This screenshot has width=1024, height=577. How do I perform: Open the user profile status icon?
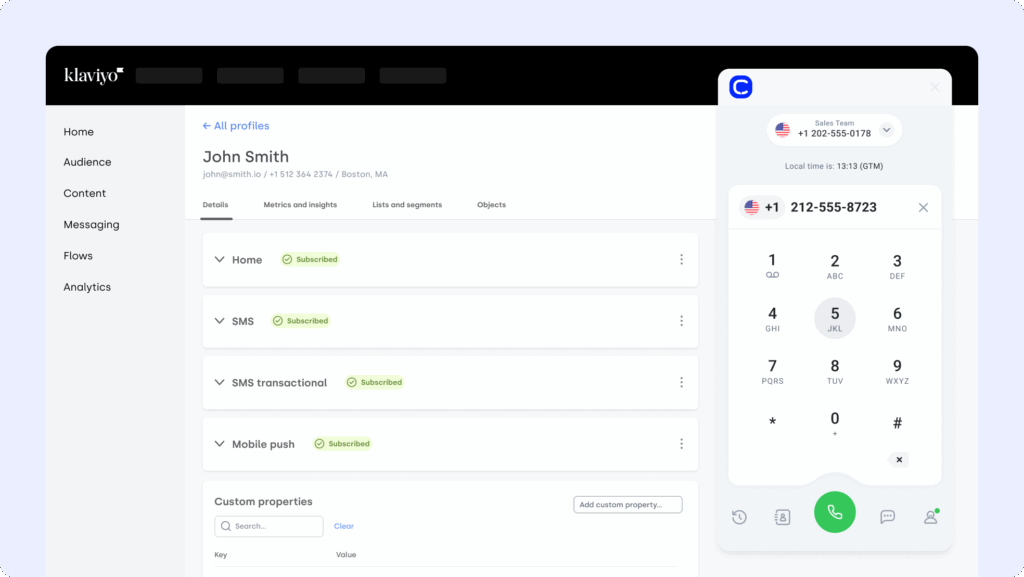(x=931, y=517)
